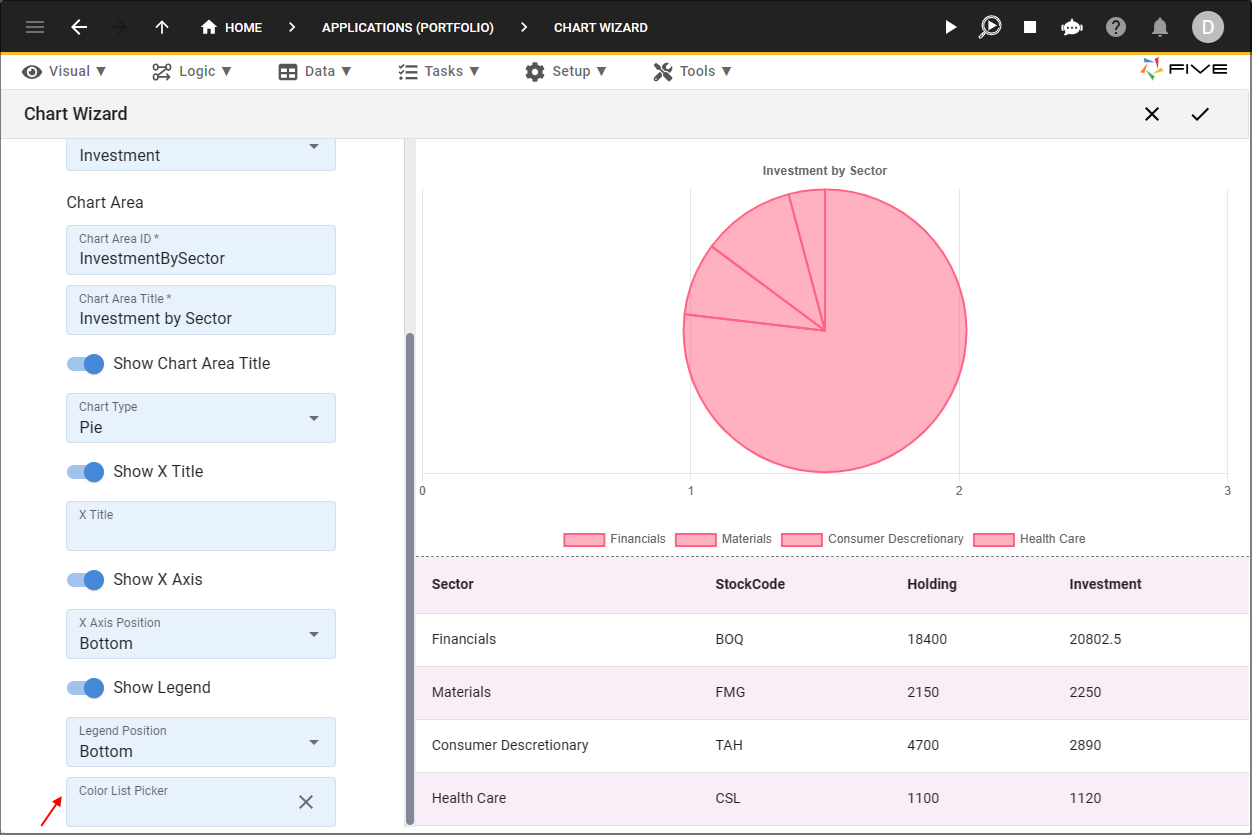Open the Setup menu
The height and width of the screenshot is (835, 1252).
(566, 71)
